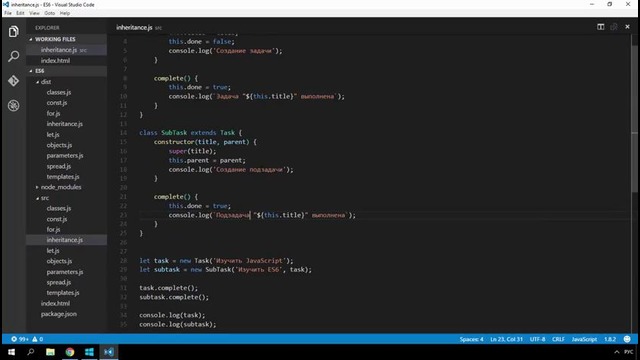Viewport: 640px width, 360px height.
Task: Open the Search view in activity bar
Action: (x=13, y=56)
